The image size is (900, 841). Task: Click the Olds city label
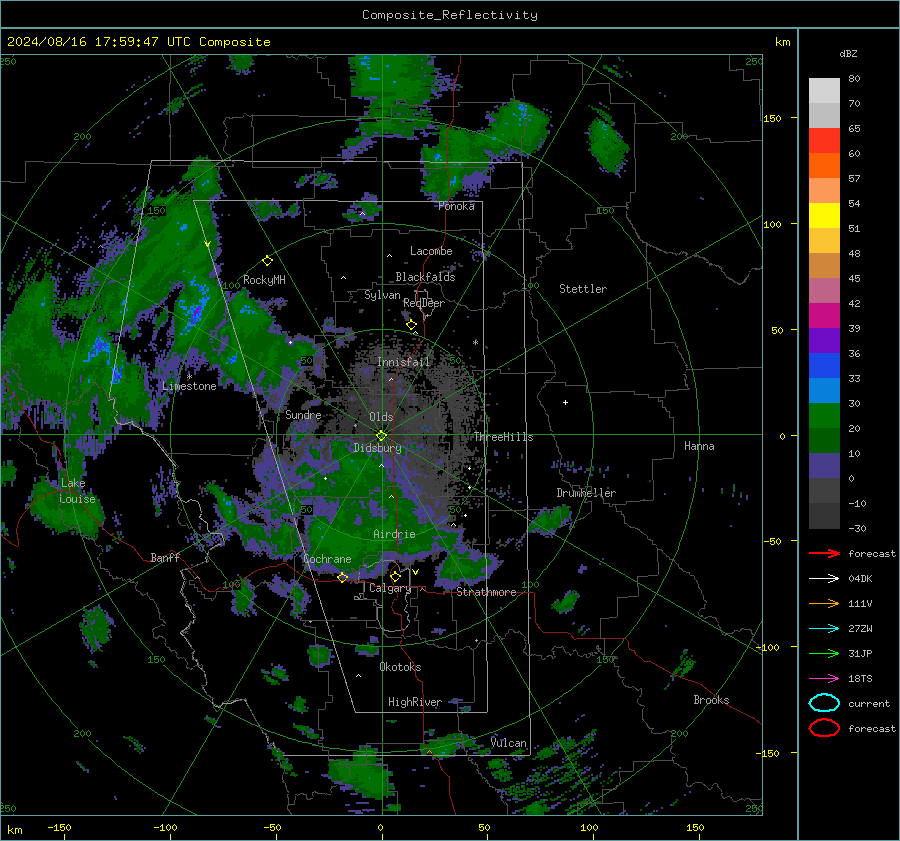coord(381,417)
